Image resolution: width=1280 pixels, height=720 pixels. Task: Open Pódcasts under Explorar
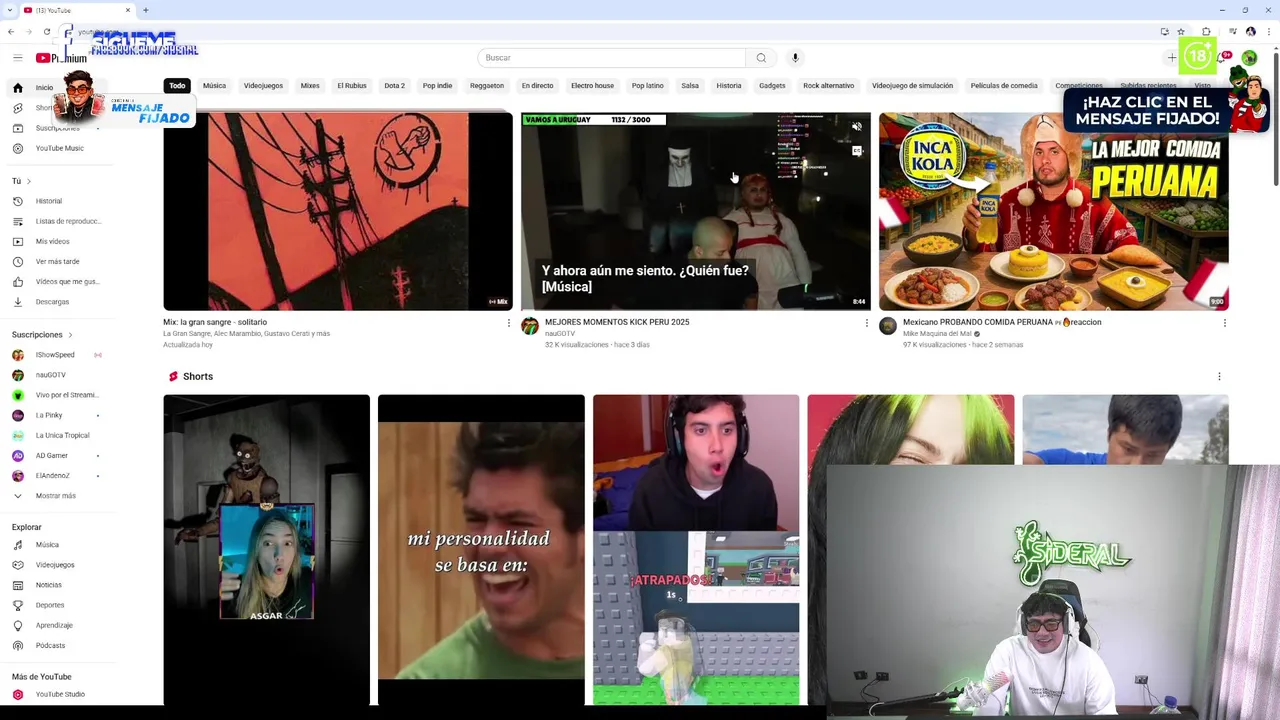[50, 645]
